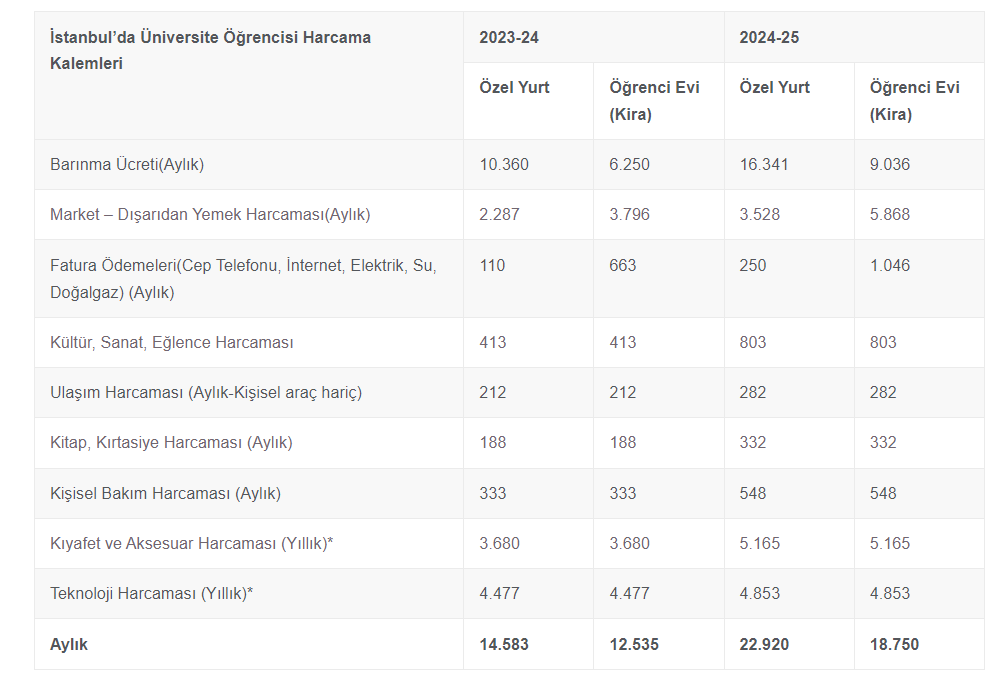Click the Barınma Ücreti(Aylık) row label
Screen dimensions: 1008x684
127,164
